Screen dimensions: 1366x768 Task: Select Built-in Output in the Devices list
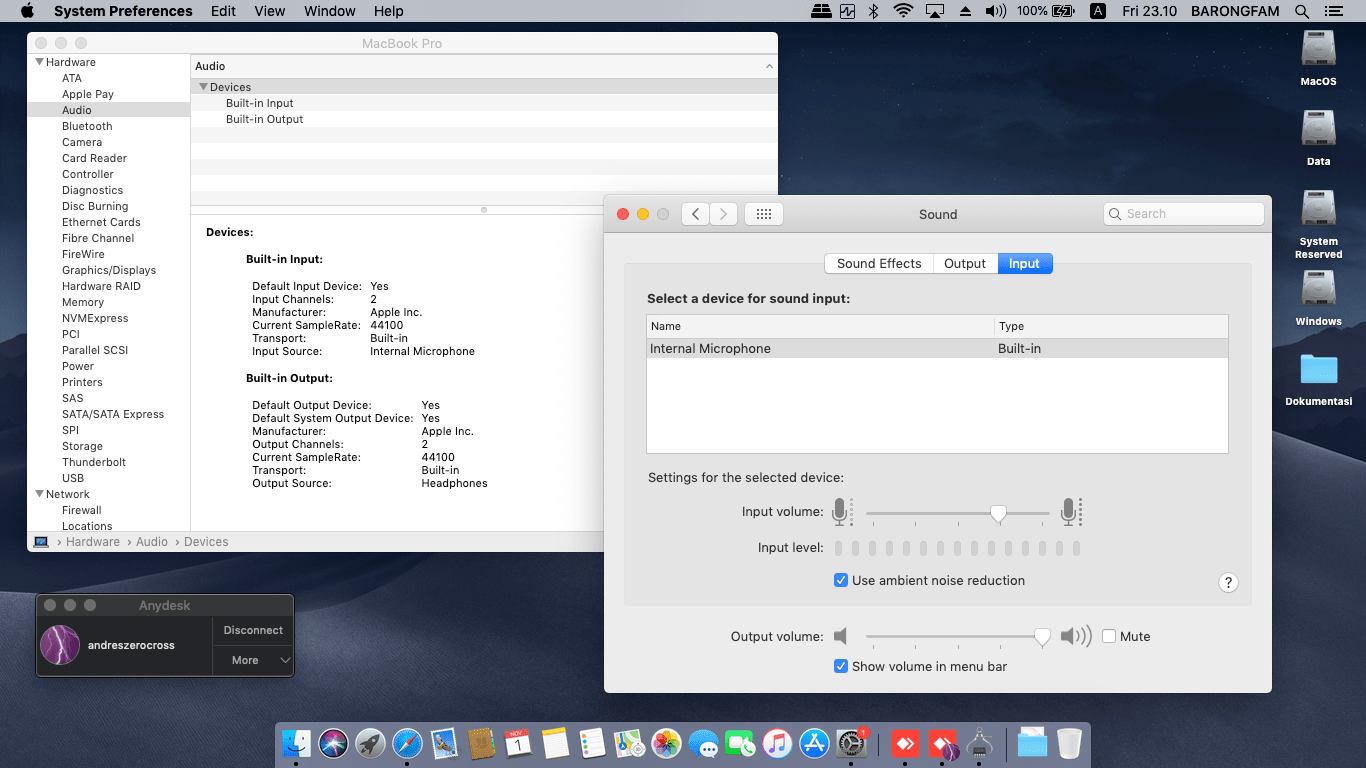pyautogui.click(x=264, y=119)
